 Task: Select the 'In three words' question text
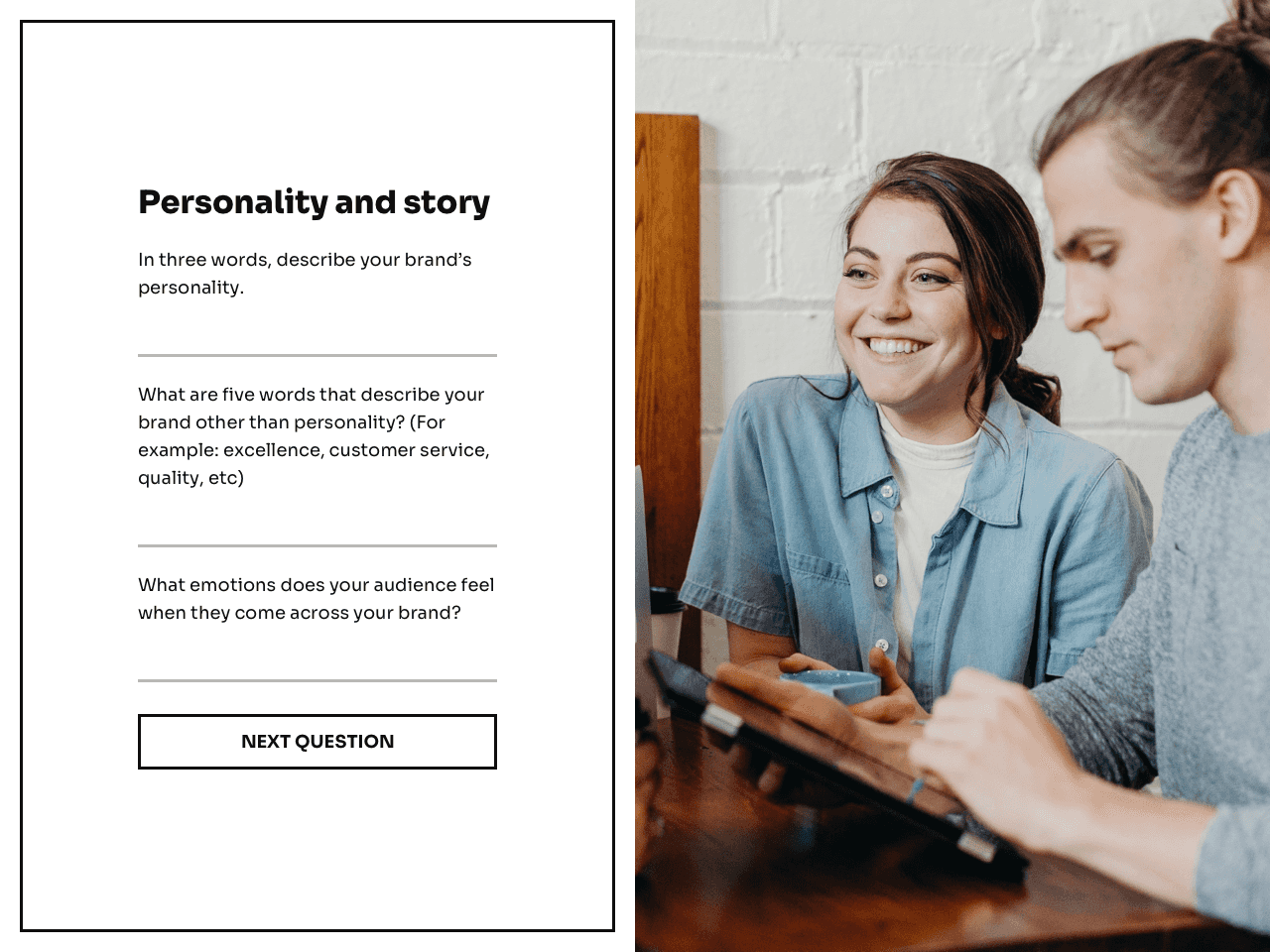pos(305,274)
